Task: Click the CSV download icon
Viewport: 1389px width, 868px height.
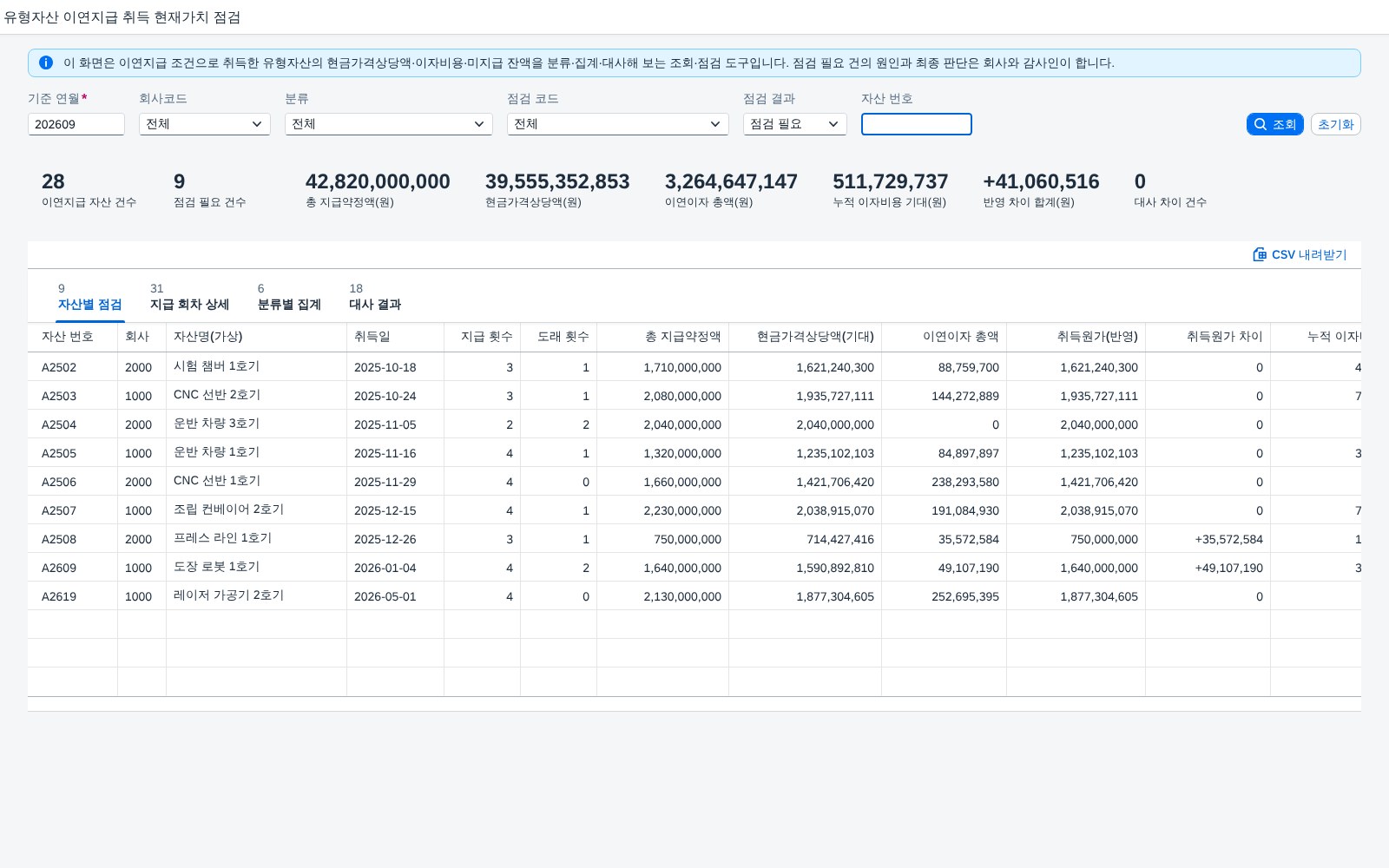Action: tap(1260, 254)
